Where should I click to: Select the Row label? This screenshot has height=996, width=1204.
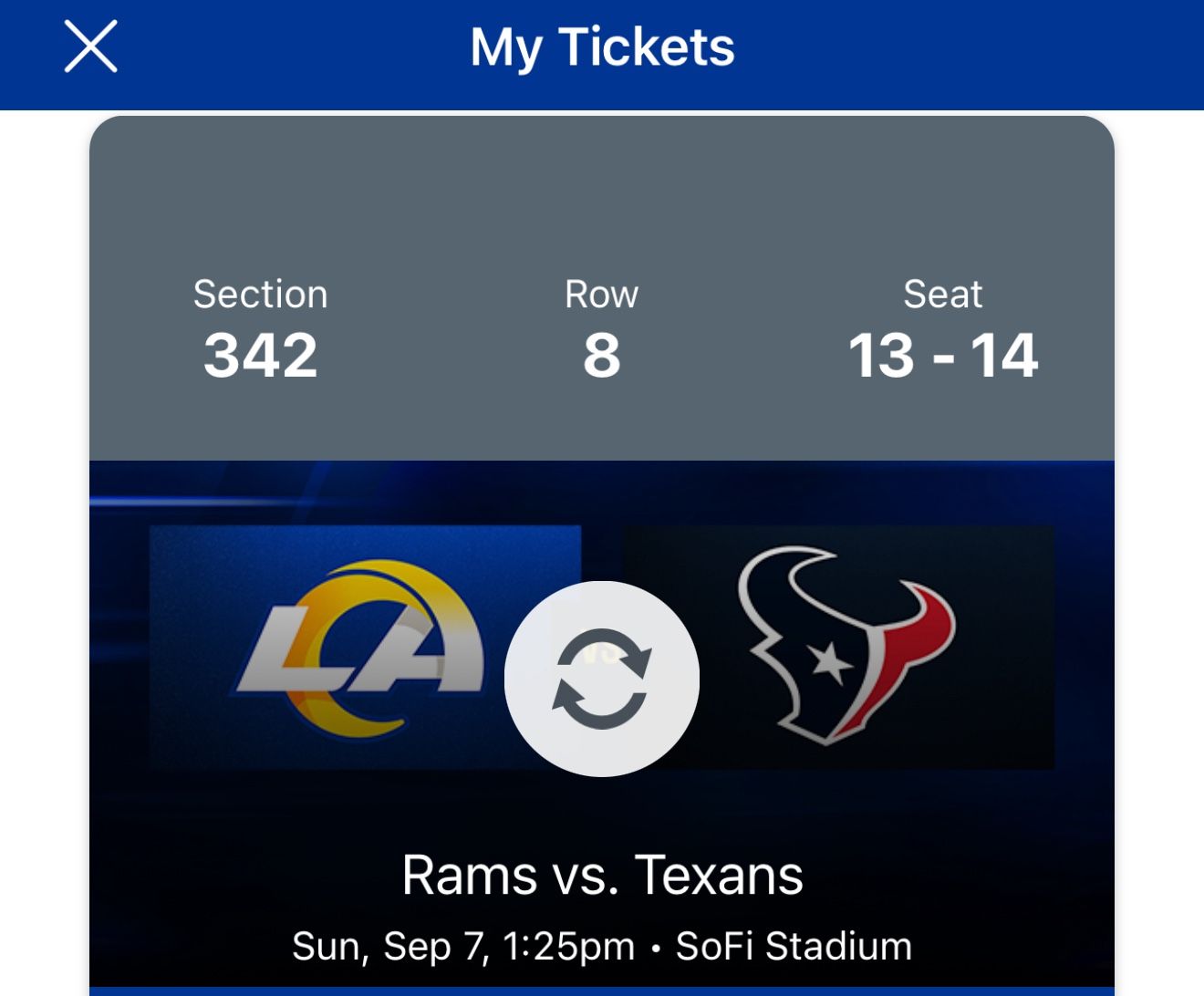coord(601,295)
